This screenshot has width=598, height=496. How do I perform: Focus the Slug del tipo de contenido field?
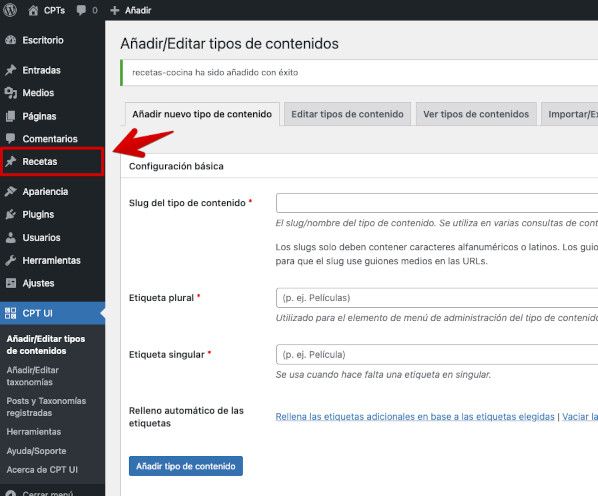pyautogui.click(x=437, y=203)
